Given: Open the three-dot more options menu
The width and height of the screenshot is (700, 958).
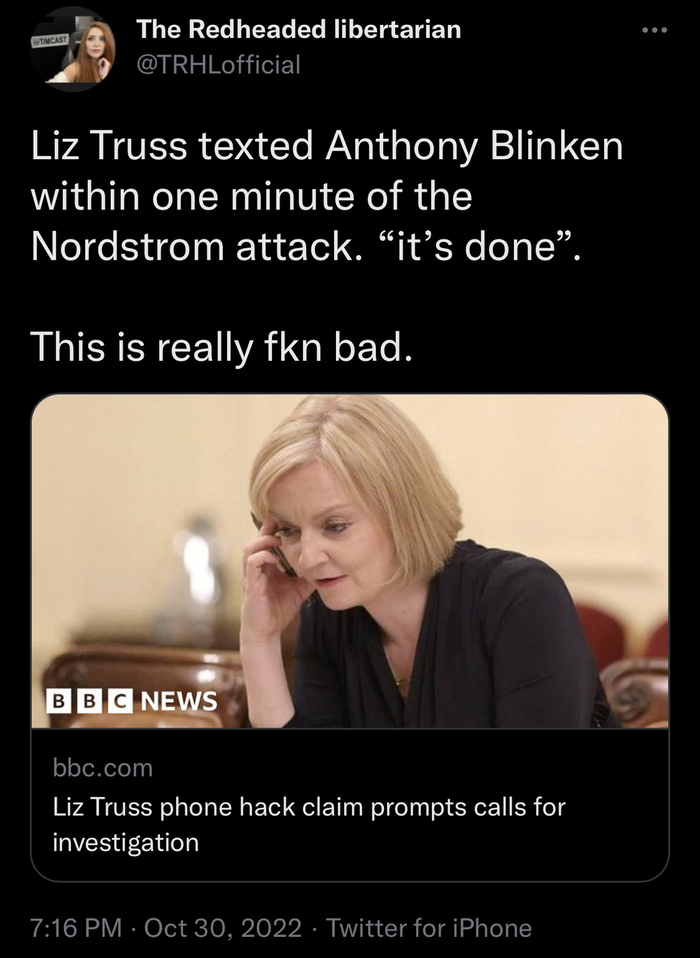Looking at the screenshot, I should tap(654, 30).
